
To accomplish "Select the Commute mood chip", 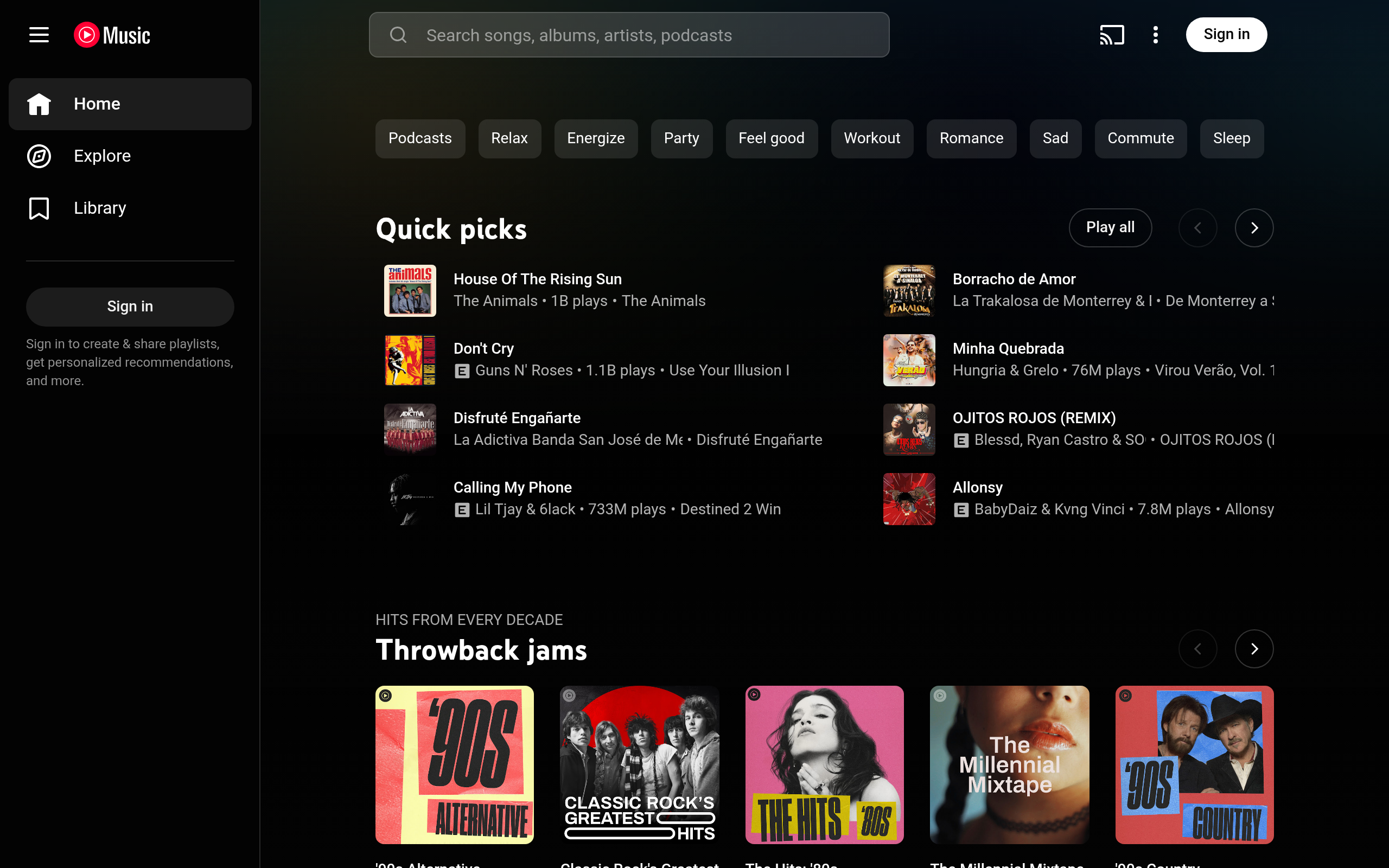I will pos(1140,138).
